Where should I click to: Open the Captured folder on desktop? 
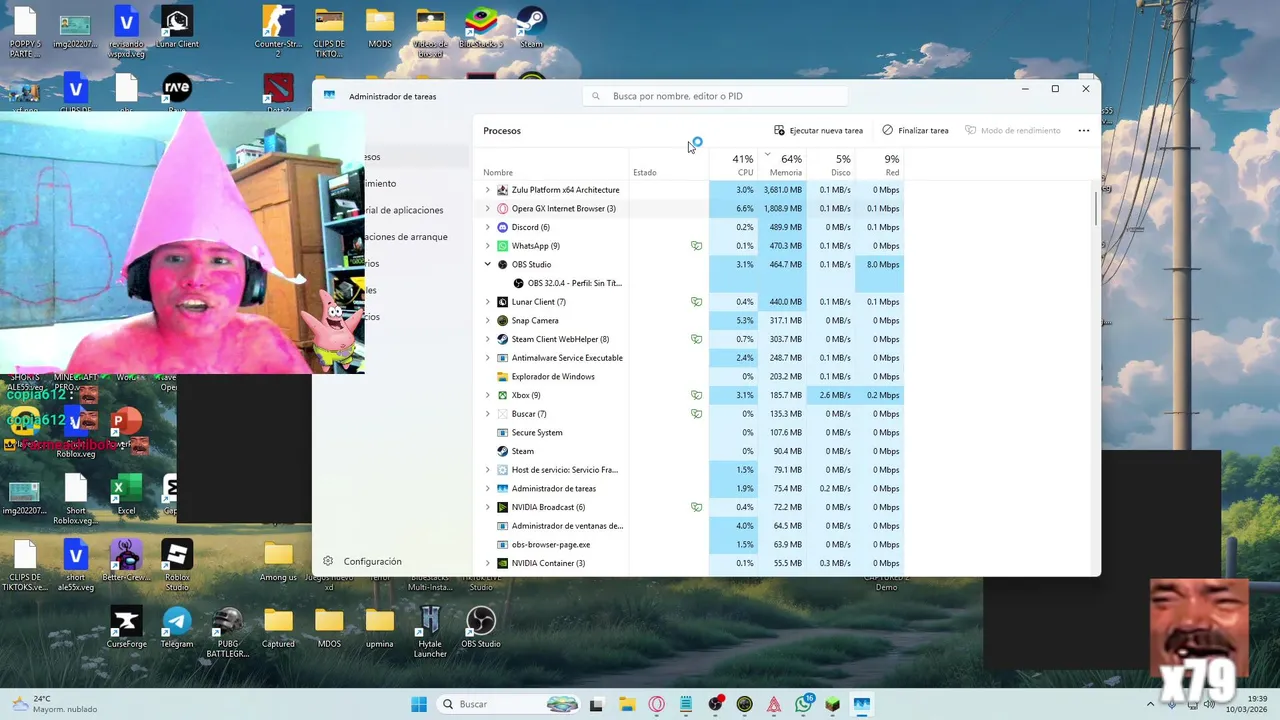[278, 628]
